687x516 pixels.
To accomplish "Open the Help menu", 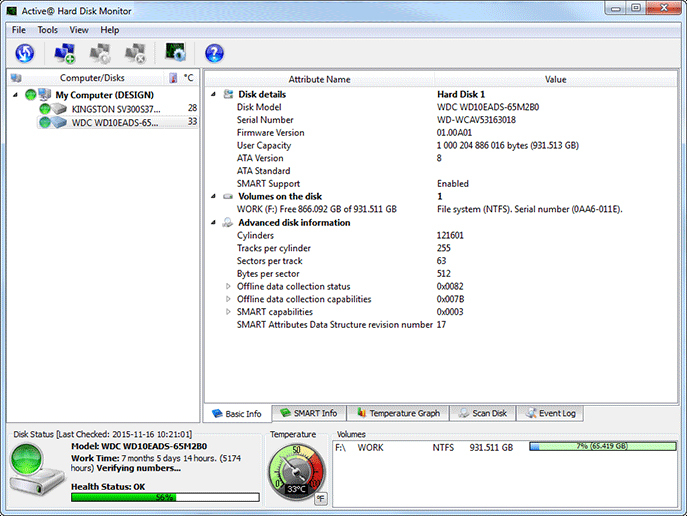I will [x=110, y=30].
